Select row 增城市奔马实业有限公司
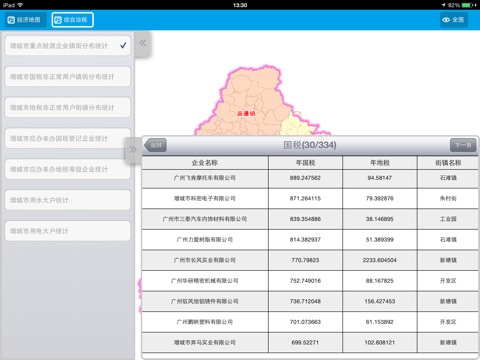 pos(310,343)
